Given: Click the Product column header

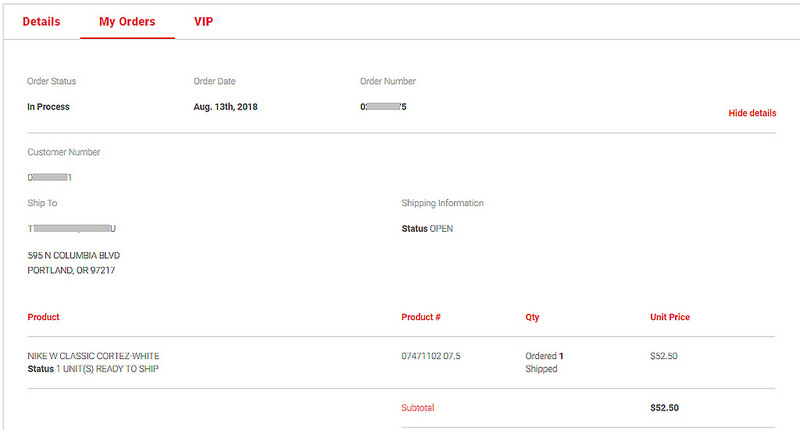Looking at the screenshot, I should tap(43, 317).
